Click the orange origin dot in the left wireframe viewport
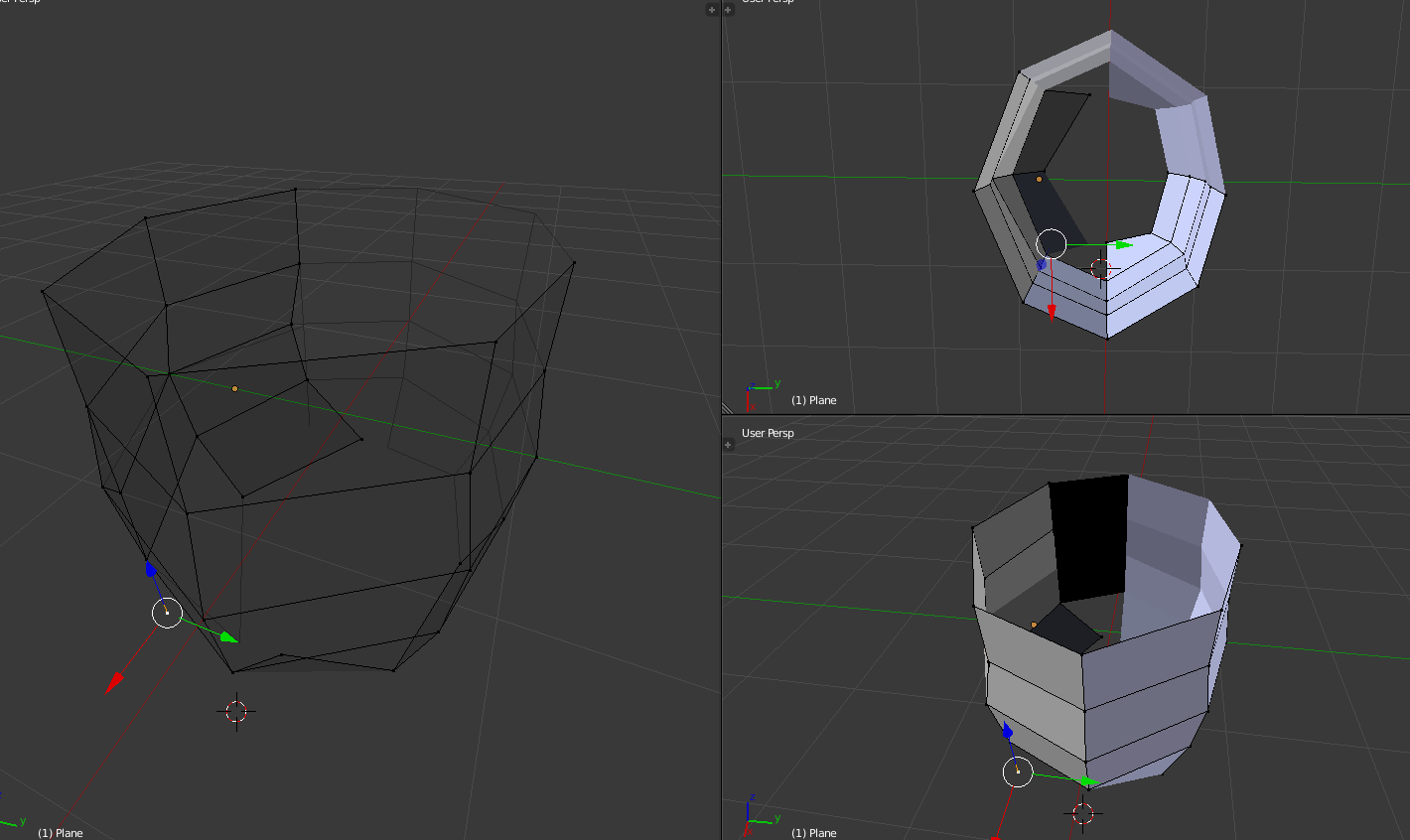Viewport: 1410px width, 840px height. click(x=234, y=388)
